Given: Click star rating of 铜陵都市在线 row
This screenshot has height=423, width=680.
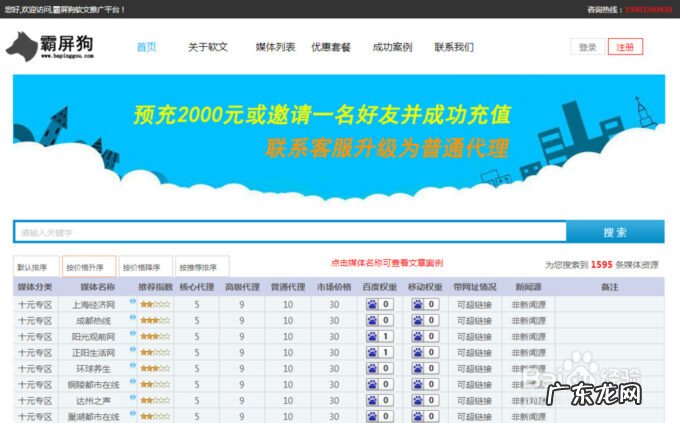Looking at the screenshot, I should 155,385.
